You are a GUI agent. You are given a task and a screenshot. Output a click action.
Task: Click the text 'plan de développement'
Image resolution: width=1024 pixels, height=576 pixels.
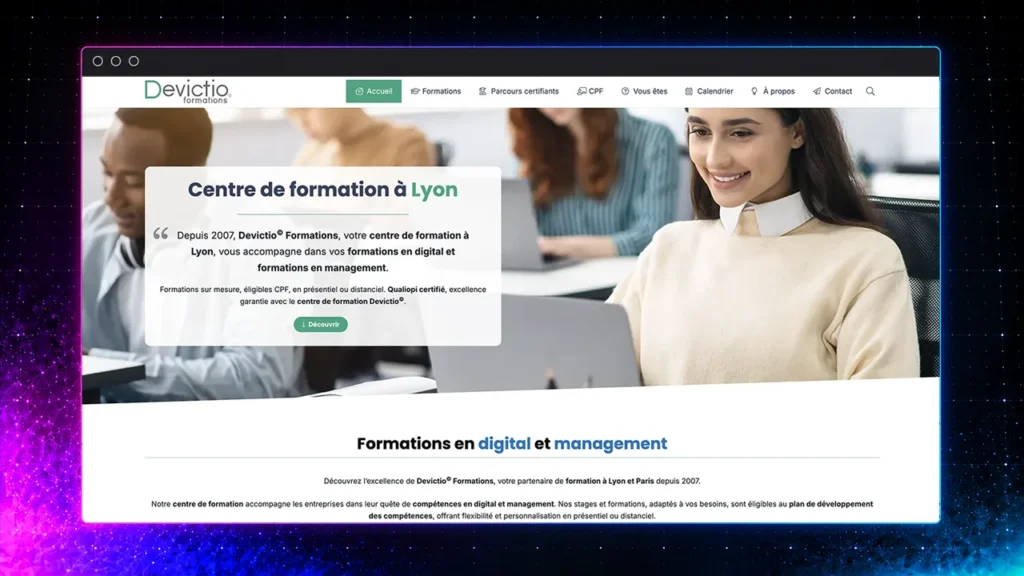(x=831, y=504)
